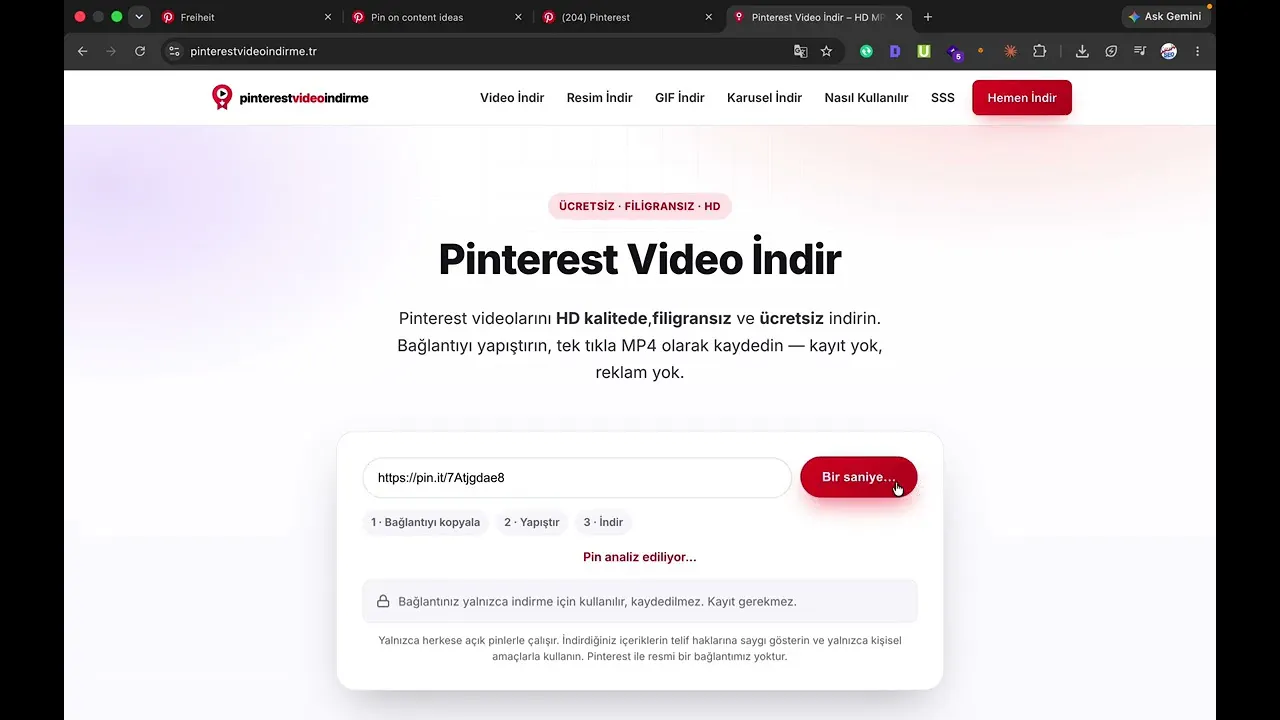Open SSS nav item

[943, 98]
